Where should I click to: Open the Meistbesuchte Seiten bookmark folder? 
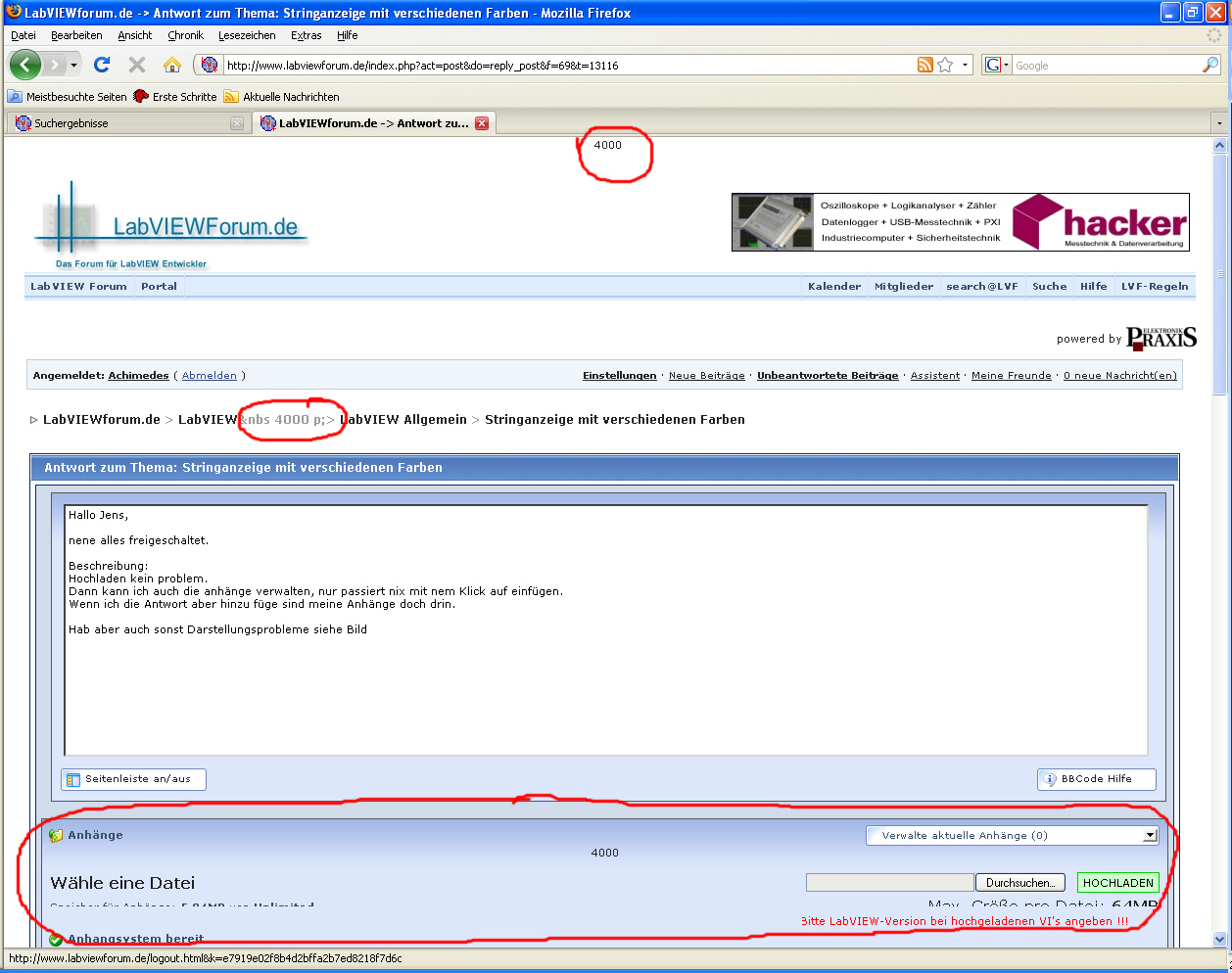[68, 97]
